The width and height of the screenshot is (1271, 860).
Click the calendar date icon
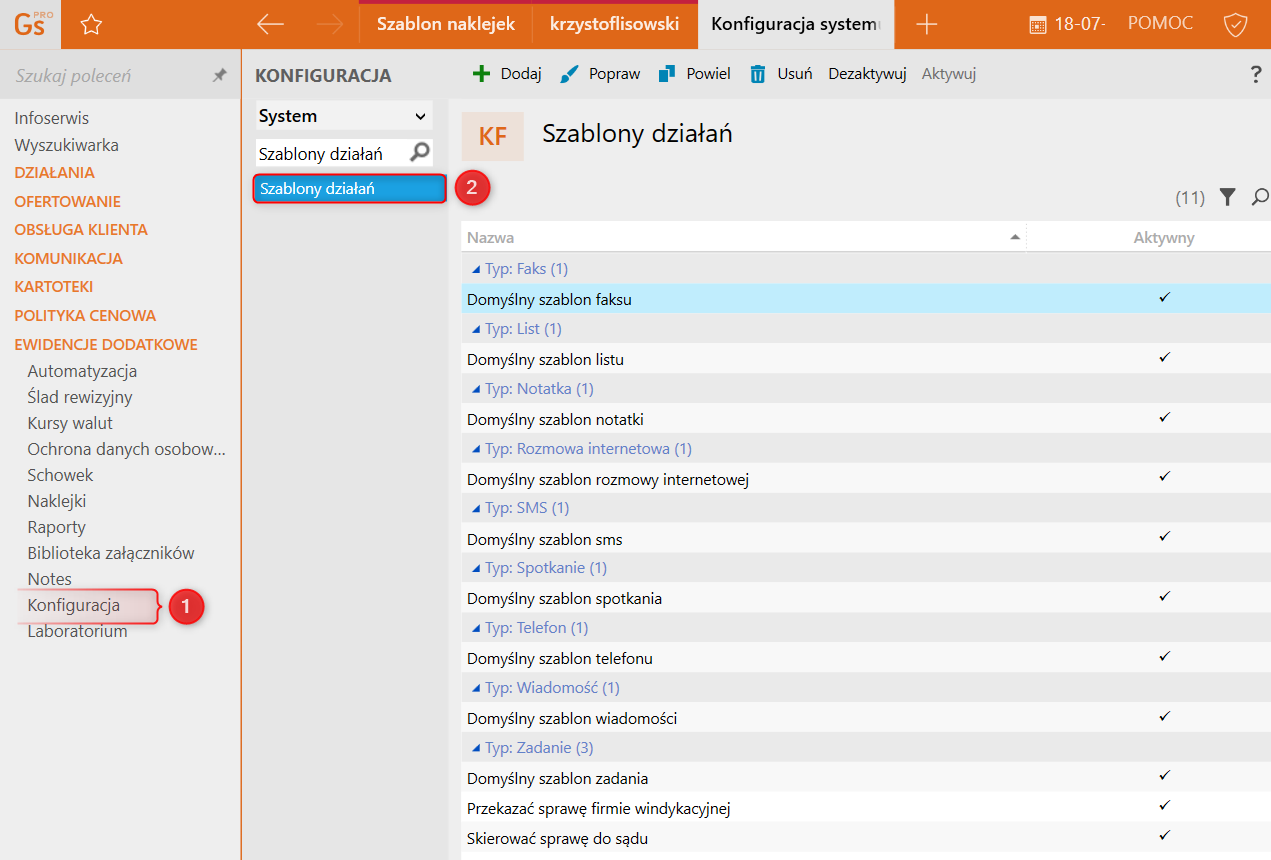pos(1038,25)
